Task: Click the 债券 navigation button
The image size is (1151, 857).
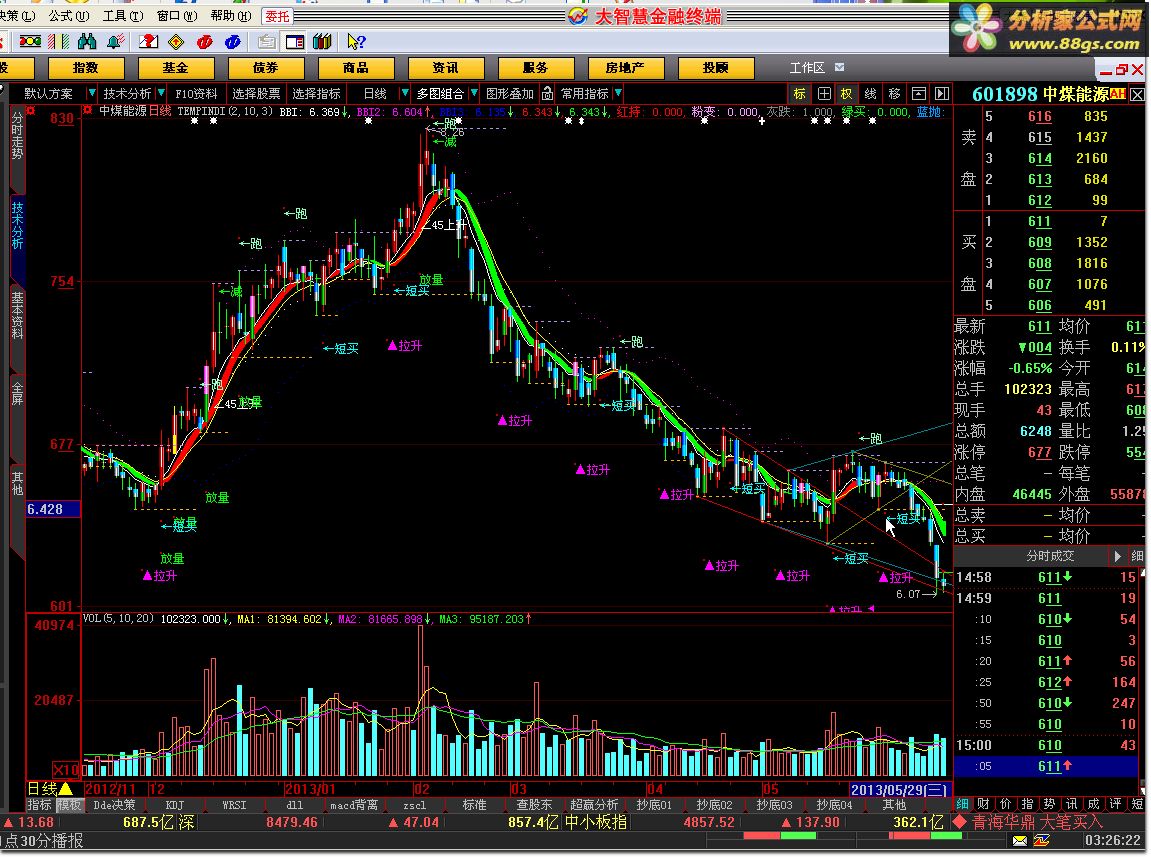Action: coord(266,68)
